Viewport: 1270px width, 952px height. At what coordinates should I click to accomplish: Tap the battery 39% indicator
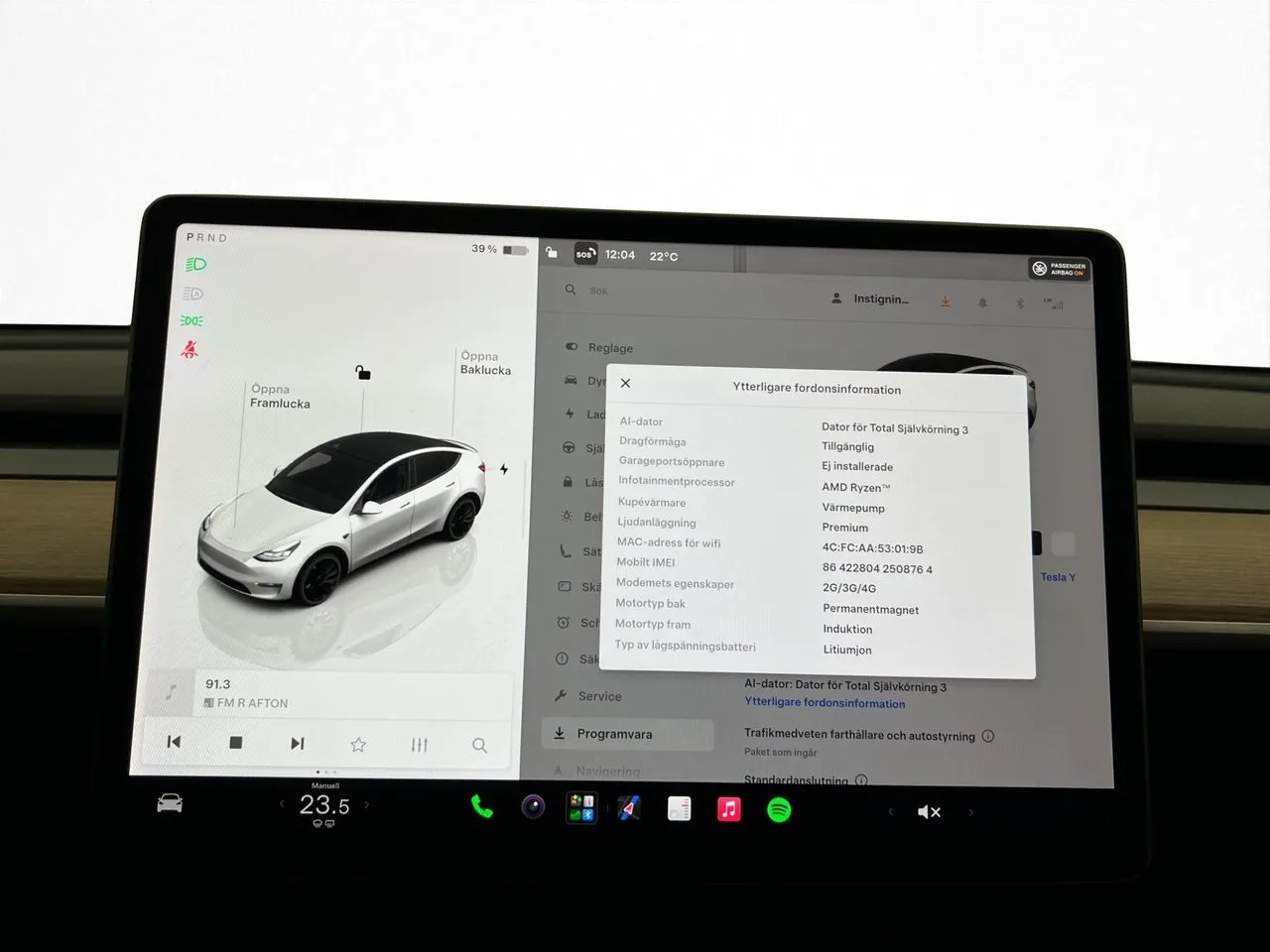(x=500, y=249)
